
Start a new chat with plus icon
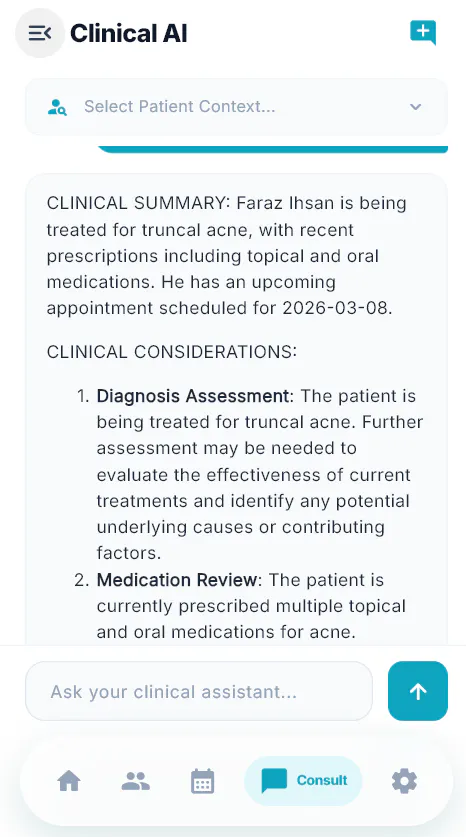tap(423, 33)
